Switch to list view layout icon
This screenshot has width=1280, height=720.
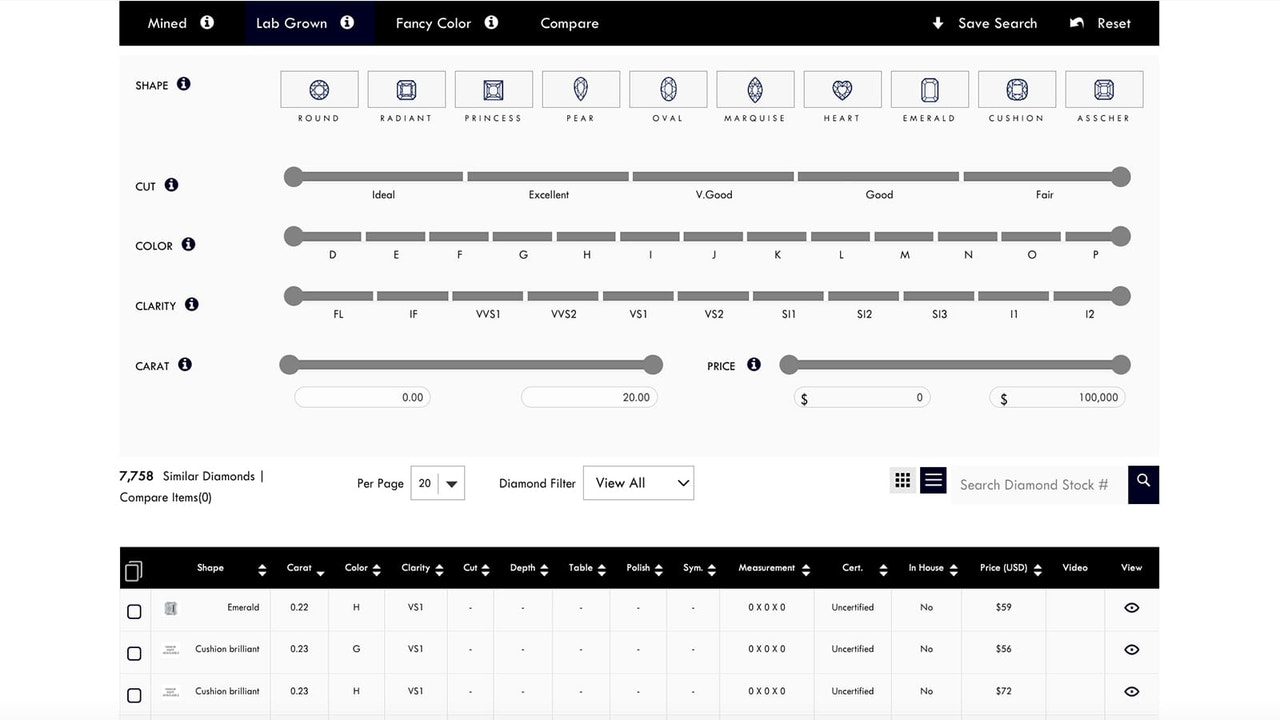tap(933, 481)
